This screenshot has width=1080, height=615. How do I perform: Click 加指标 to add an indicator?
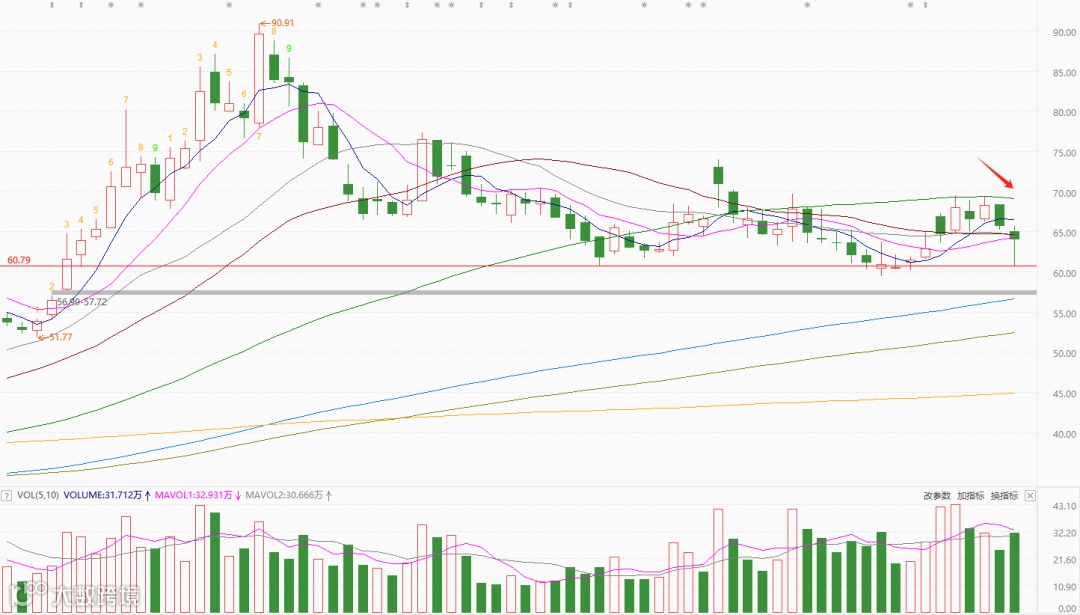[x=970, y=495]
